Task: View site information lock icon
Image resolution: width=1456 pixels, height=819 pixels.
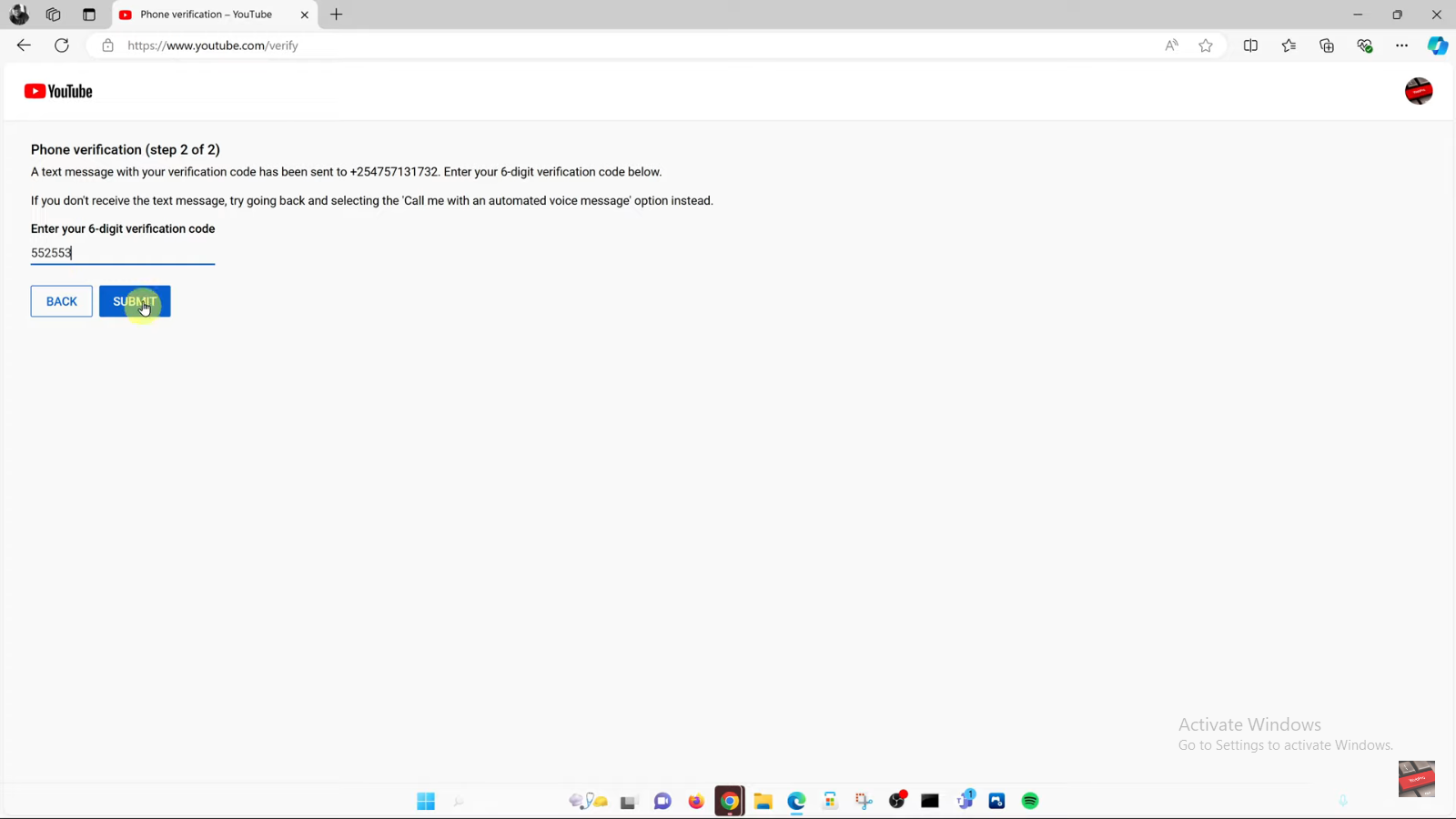Action: click(107, 45)
